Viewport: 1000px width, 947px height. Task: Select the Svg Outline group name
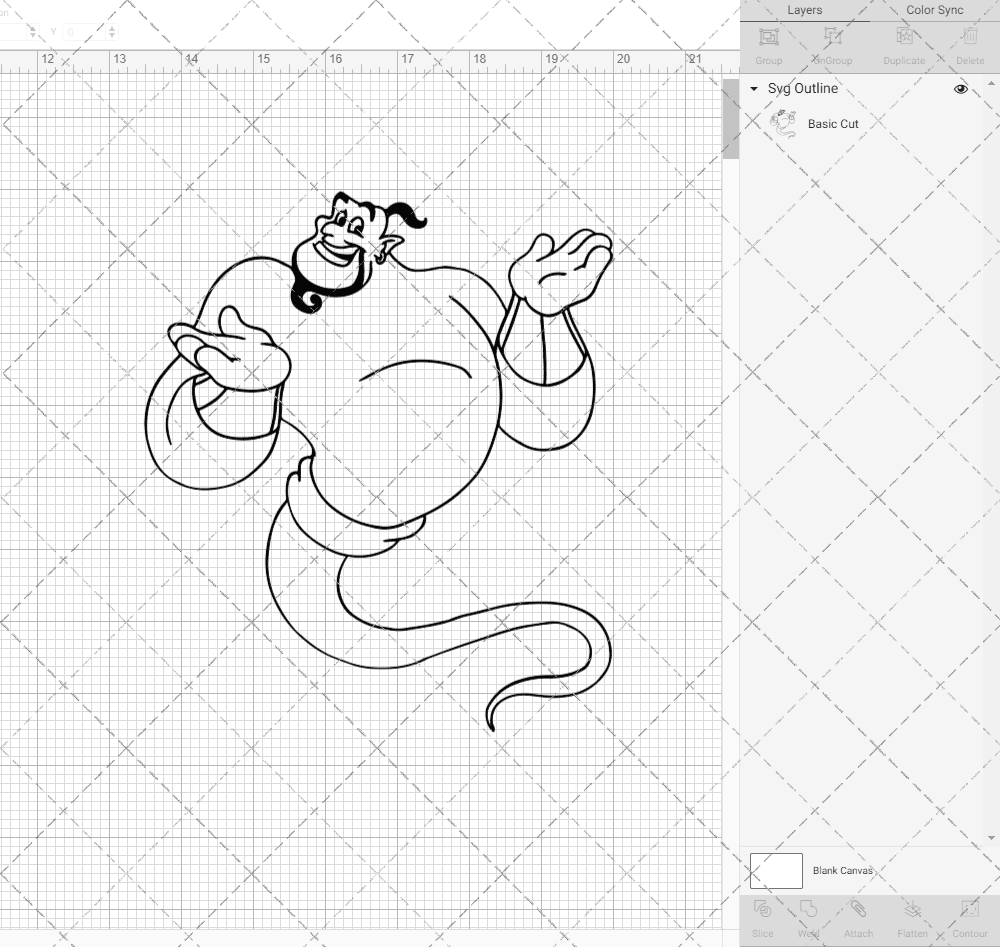(x=802, y=89)
